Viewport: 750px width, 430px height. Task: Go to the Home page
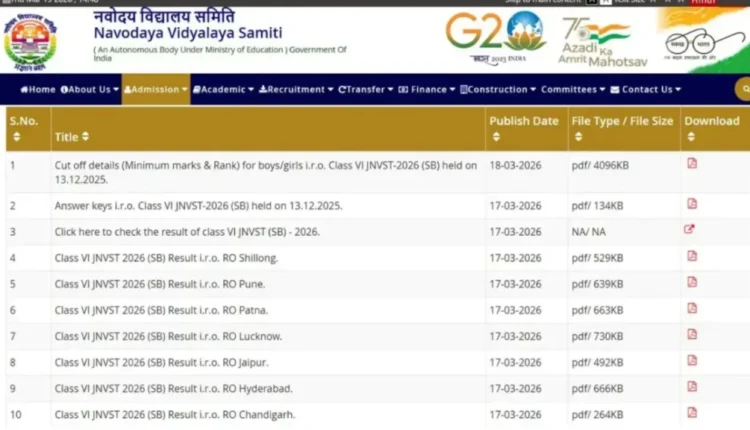[x=38, y=89]
